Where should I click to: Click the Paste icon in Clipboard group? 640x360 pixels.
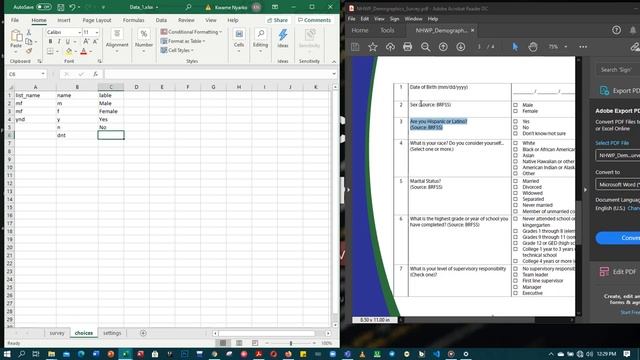[16, 36]
